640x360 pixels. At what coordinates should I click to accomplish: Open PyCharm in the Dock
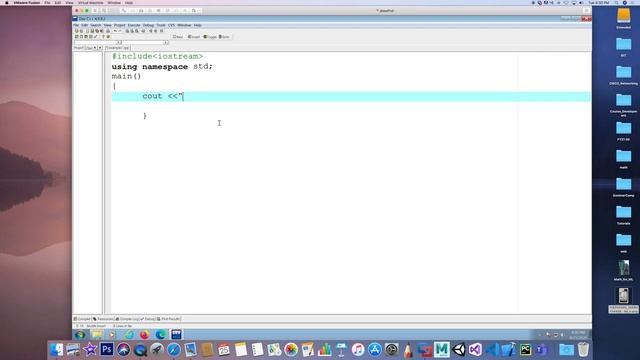point(525,350)
